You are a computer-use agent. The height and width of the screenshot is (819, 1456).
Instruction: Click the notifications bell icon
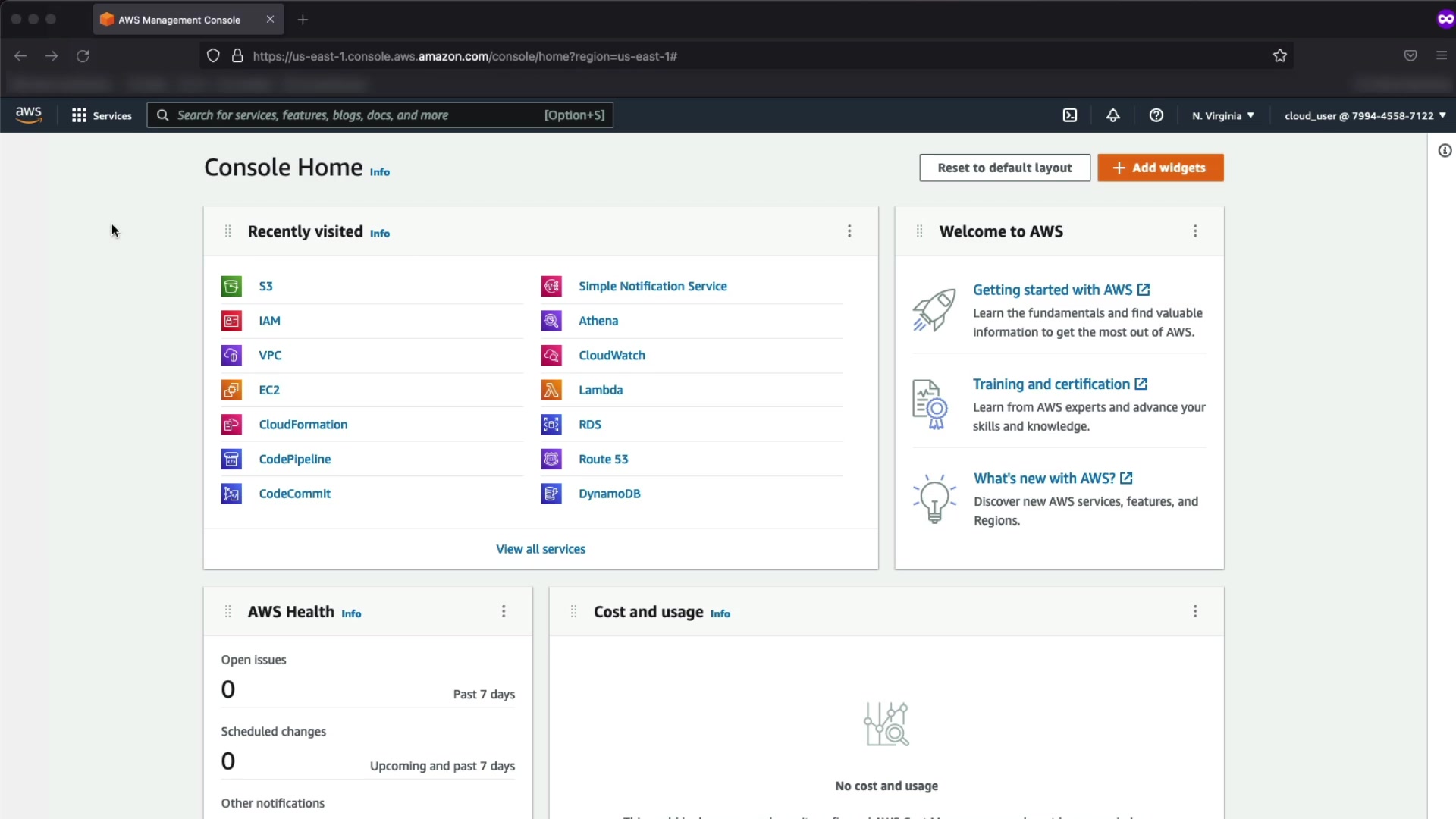1112,115
